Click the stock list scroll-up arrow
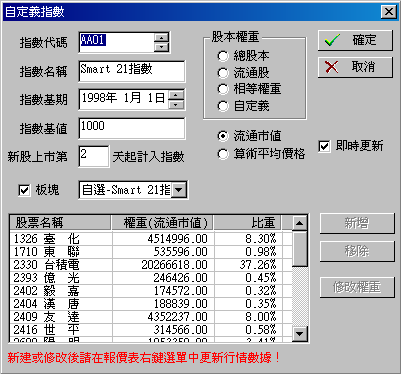Screen dimensions: 401x374 [299, 223]
